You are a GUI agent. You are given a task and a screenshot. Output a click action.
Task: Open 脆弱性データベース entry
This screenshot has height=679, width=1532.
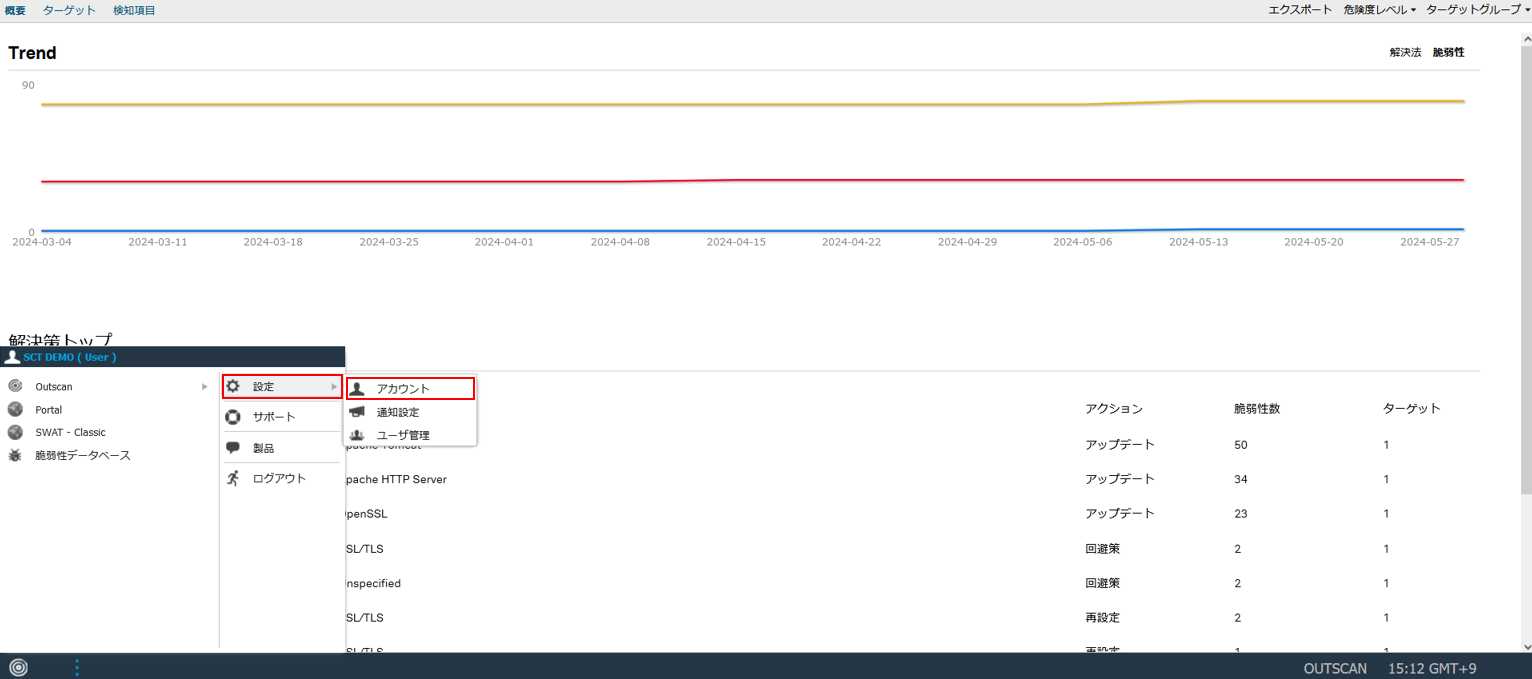coord(83,456)
